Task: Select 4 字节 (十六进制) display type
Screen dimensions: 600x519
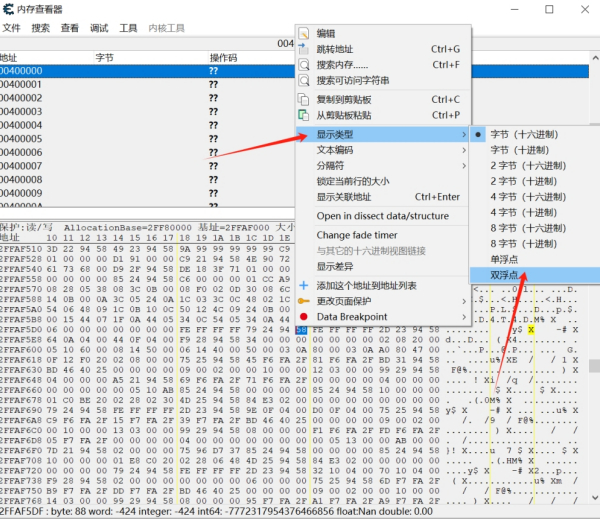Action: point(528,197)
